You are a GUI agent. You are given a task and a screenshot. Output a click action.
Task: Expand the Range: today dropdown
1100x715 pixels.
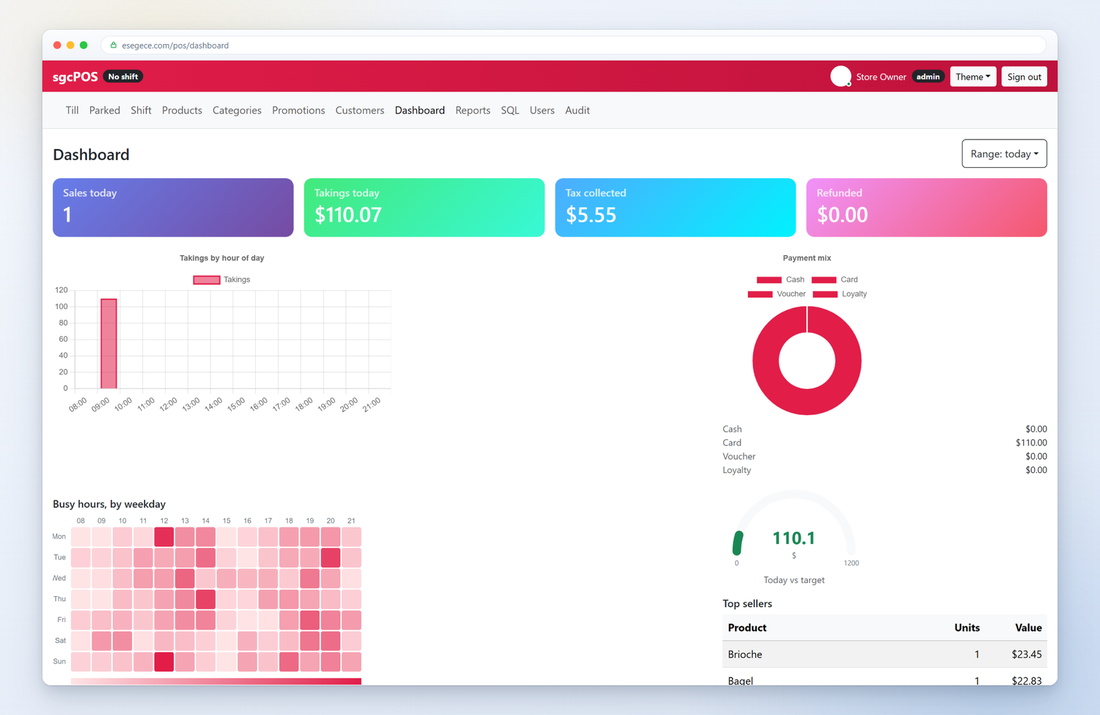pyautogui.click(x=1004, y=154)
